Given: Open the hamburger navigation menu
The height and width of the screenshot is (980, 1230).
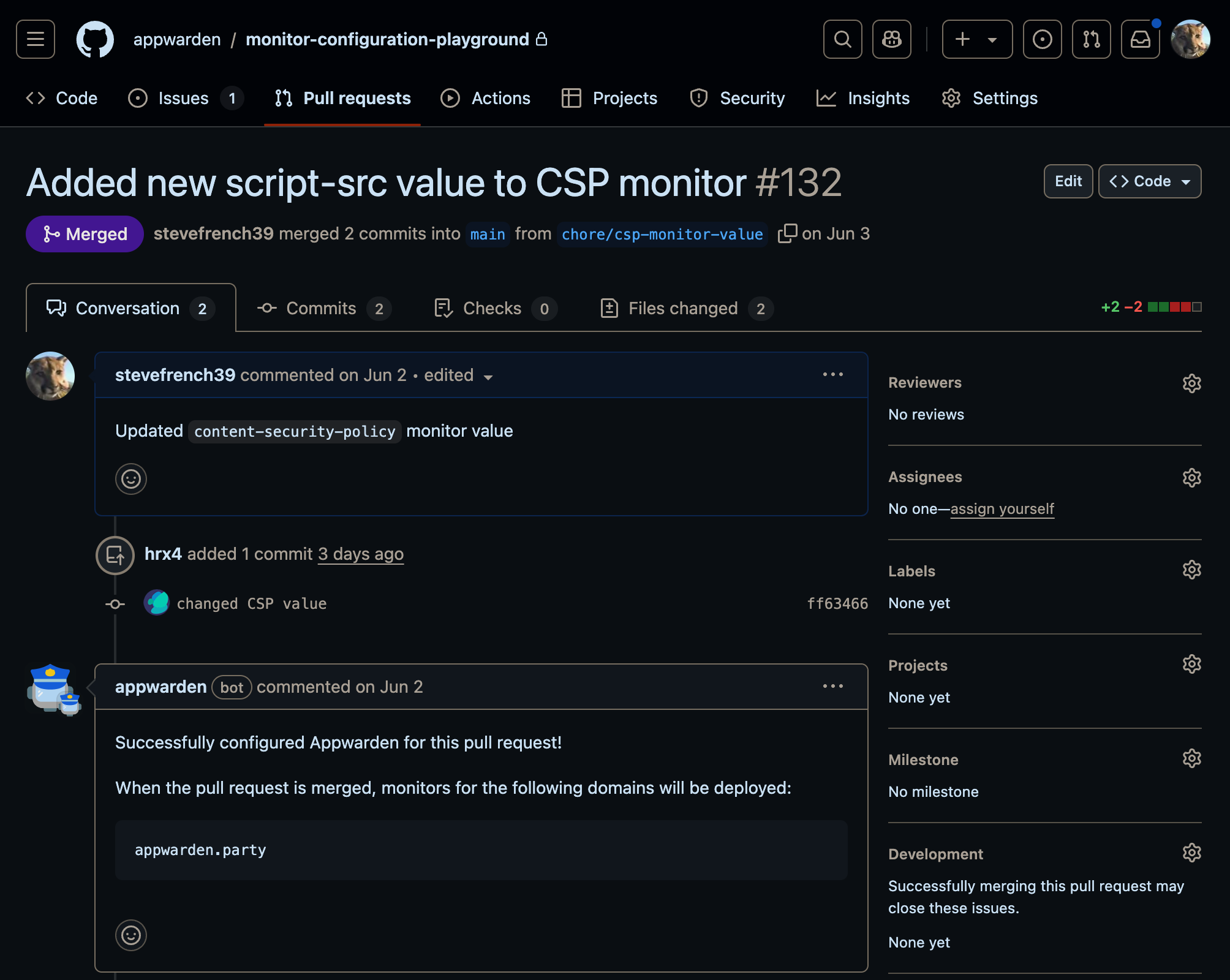Looking at the screenshot, I should [x=35, y=39].
